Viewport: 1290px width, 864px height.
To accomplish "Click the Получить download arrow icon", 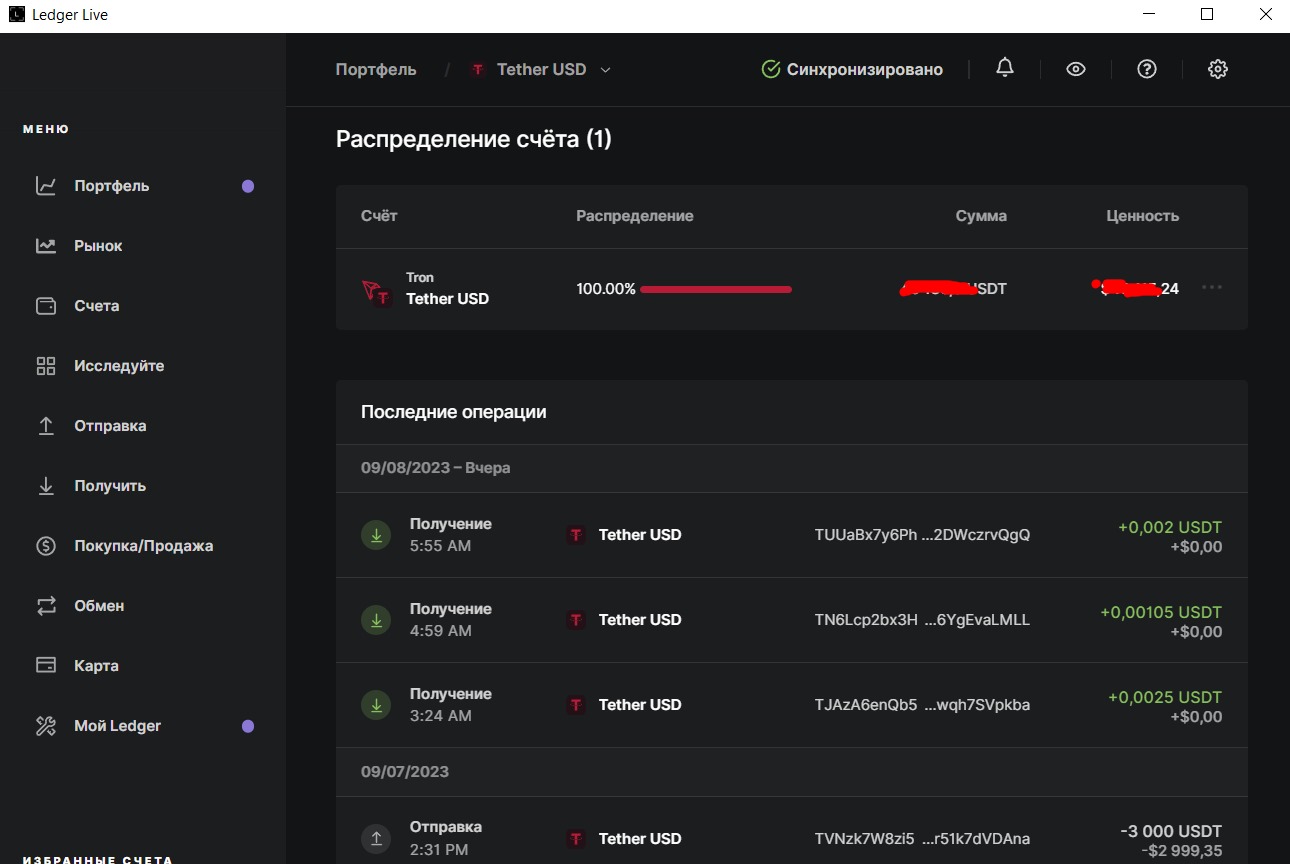I will [x=46, y=486].
